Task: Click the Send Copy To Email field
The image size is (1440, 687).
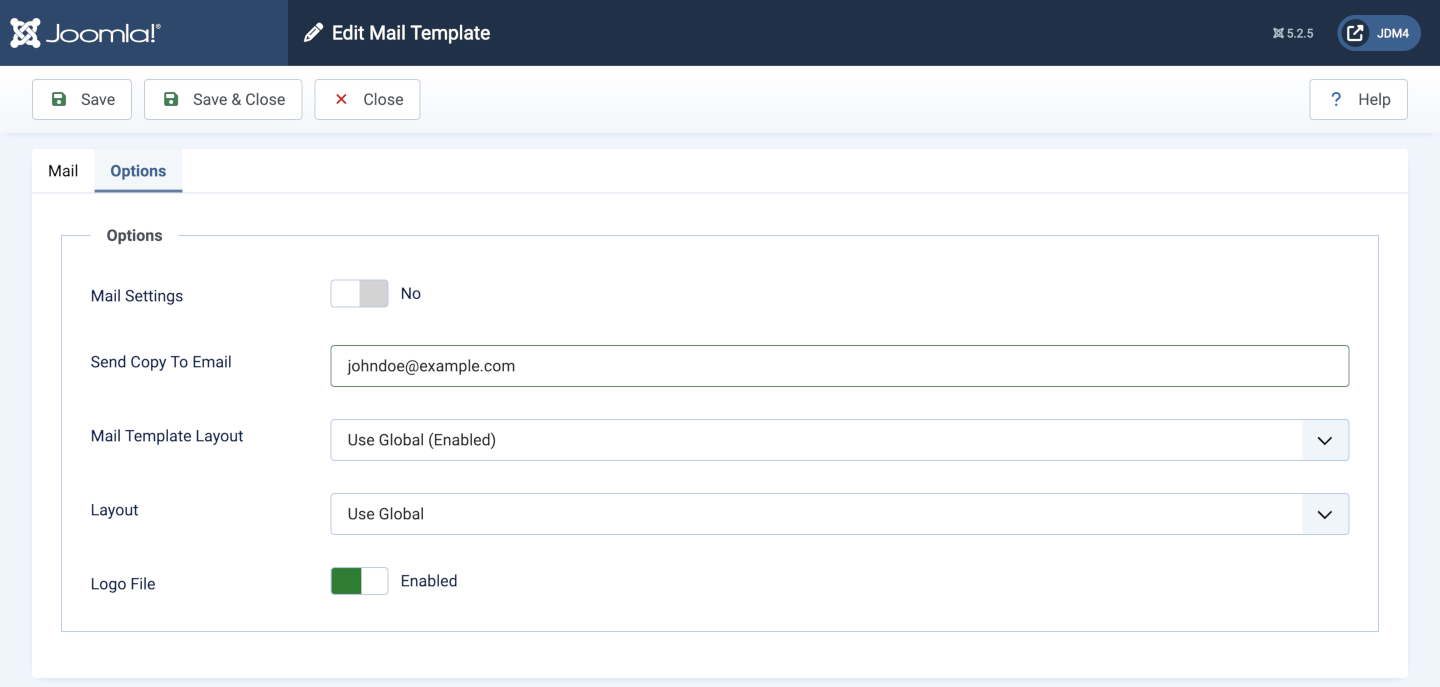Action: pyautogui.click(x=839, y=366)
